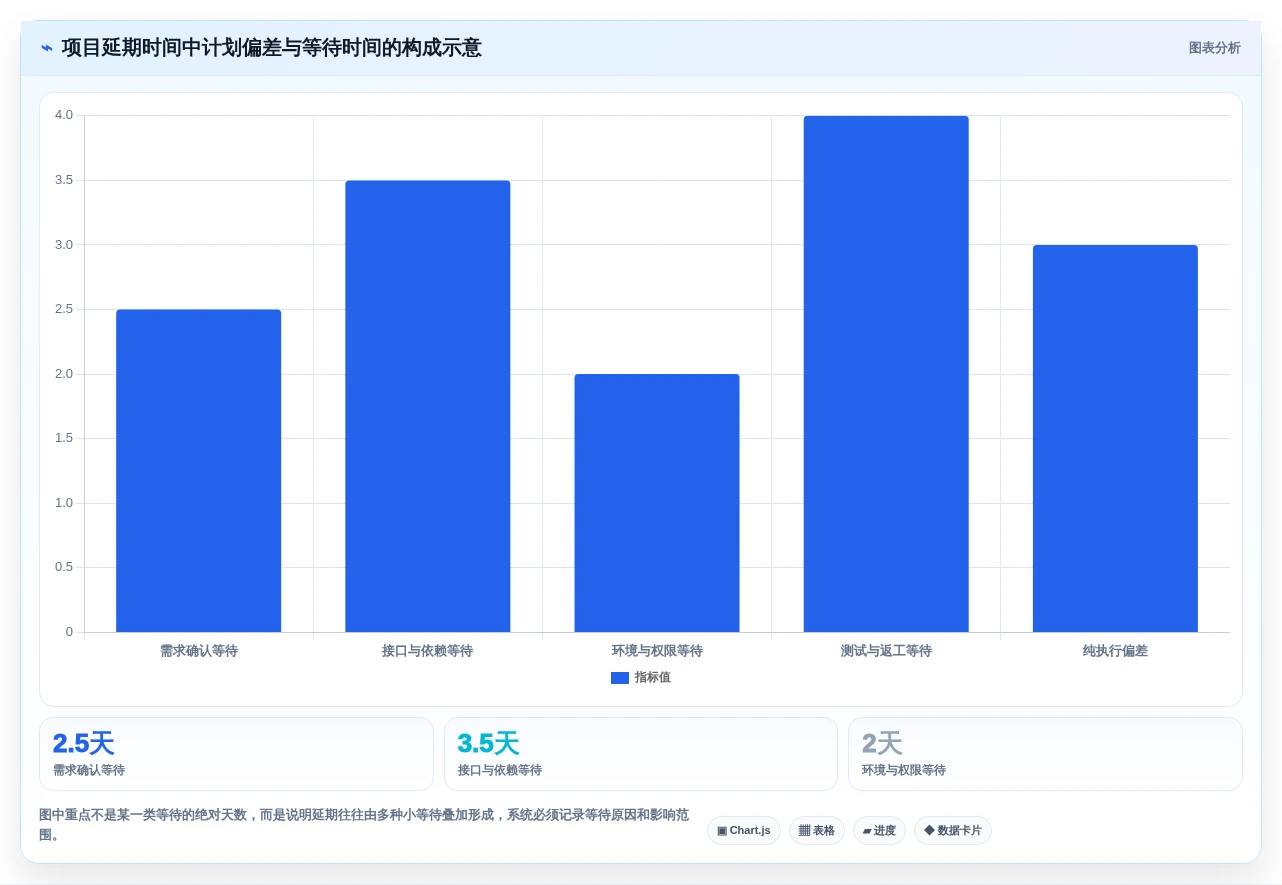
Task: Click the 3.5 y-axis tick label
Action: (64, 180)
